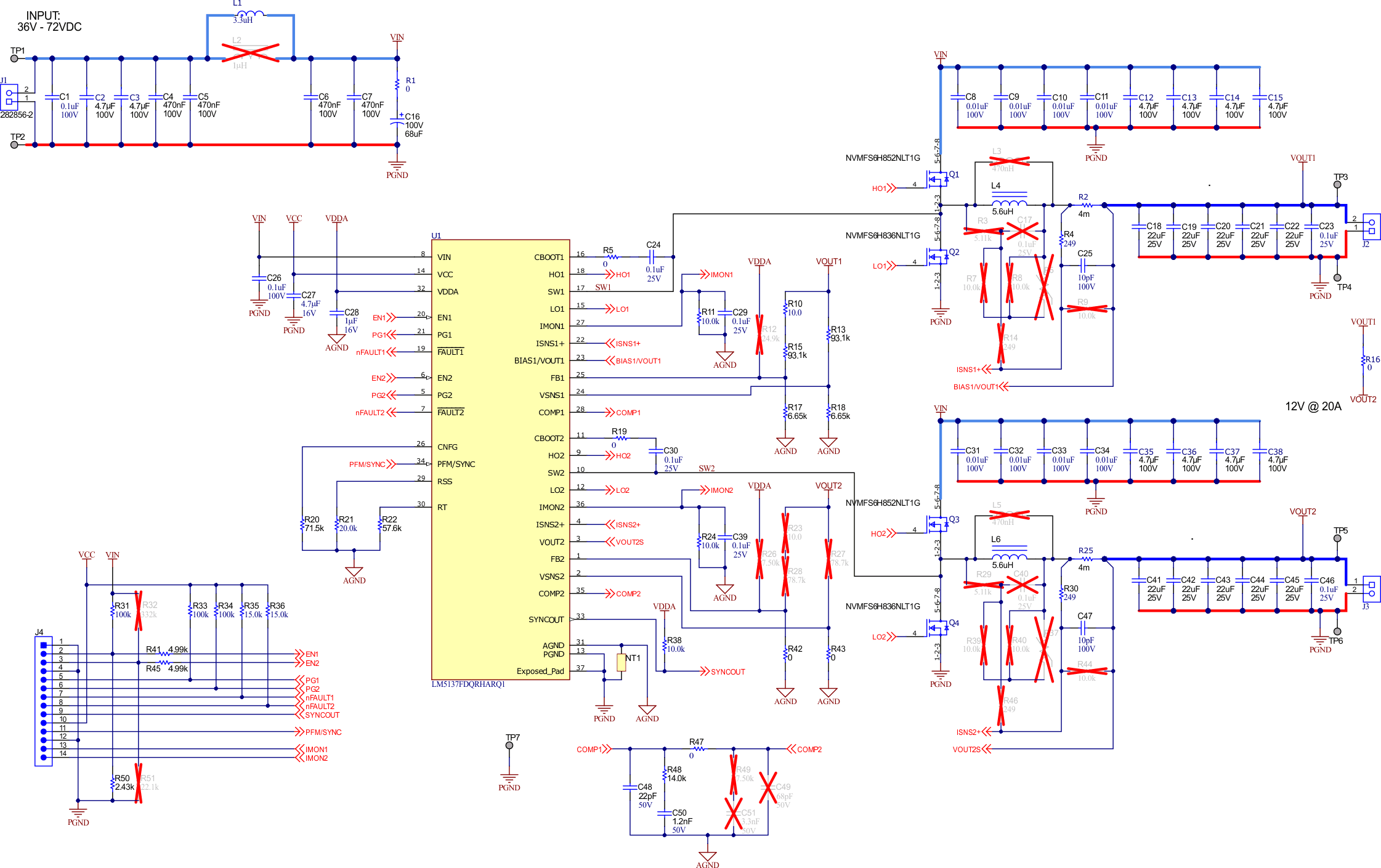Screen dimensions: 1381x868
Task: Select the NT1 net tie component
Action: click(x=621, y=662)
